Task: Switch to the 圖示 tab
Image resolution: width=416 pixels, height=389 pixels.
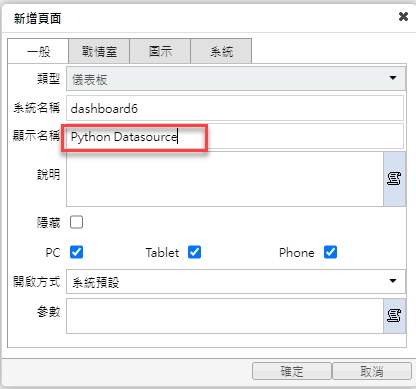Action: 160,51
